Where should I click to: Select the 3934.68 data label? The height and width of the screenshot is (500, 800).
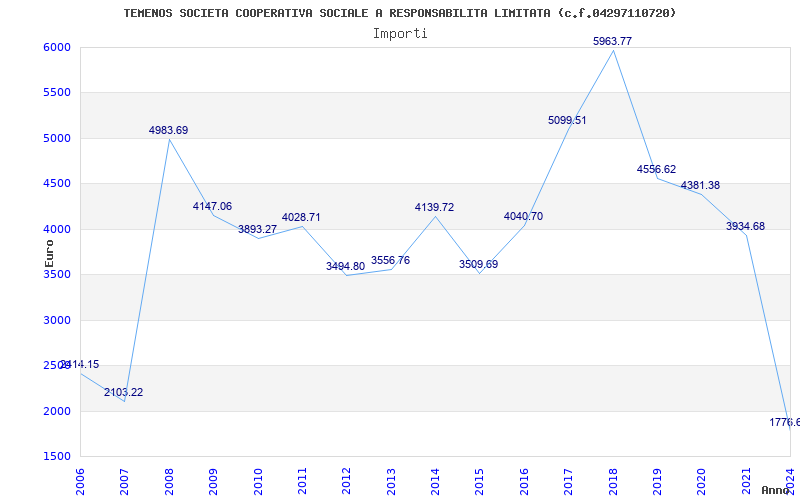[x=745, y=226]
